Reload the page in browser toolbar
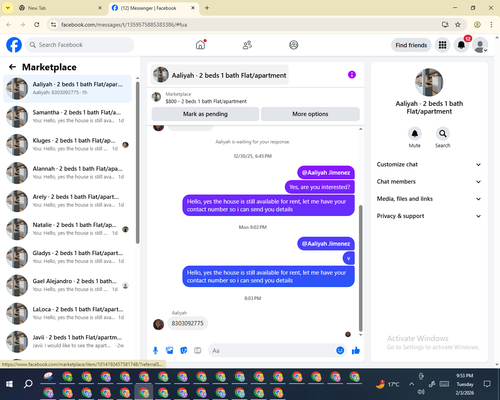Image resolution: width=500 pixels, height=400 pixels. point(37,24)
